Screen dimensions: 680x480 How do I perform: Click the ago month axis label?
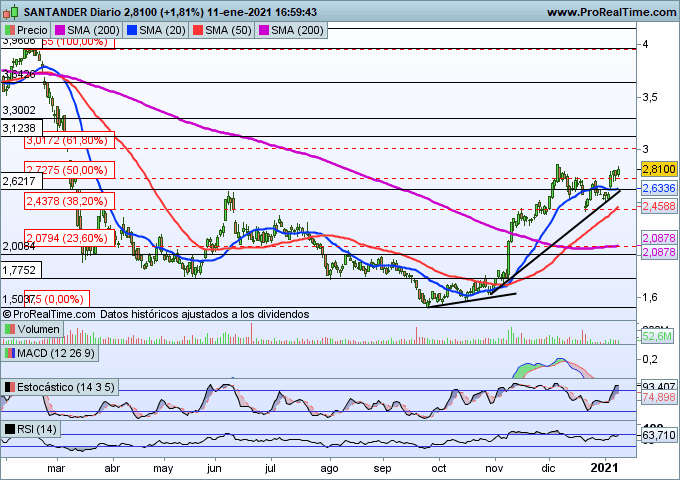coord(329,469)
